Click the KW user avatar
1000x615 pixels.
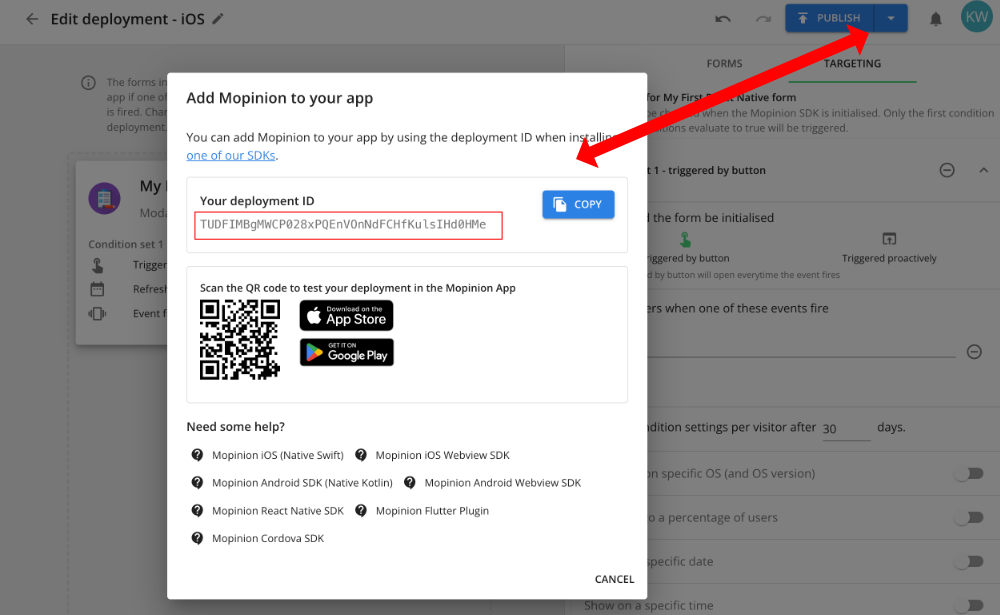(976, 17)
